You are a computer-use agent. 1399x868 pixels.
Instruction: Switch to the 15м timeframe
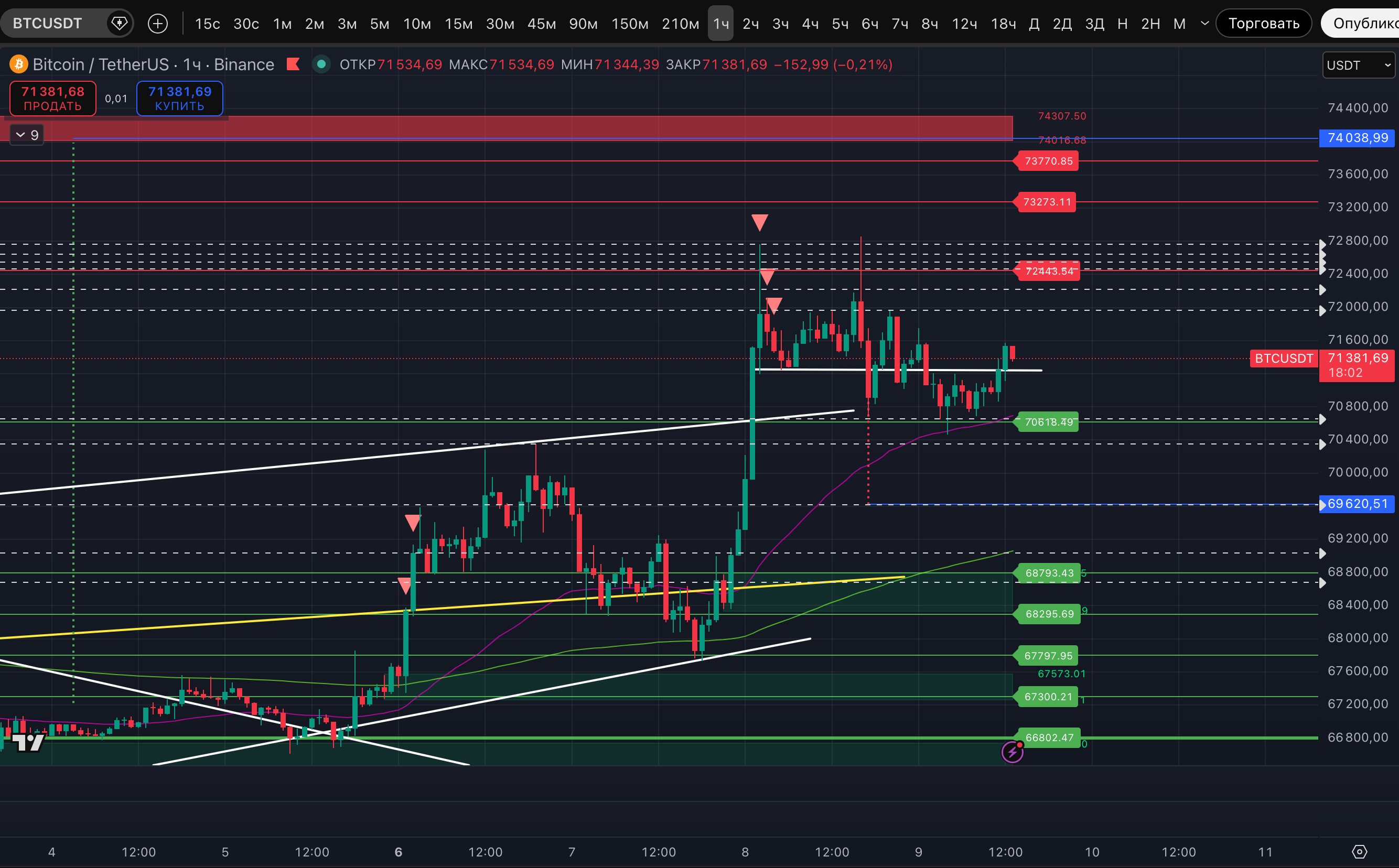pyautogui.click(x=458, y=24)
